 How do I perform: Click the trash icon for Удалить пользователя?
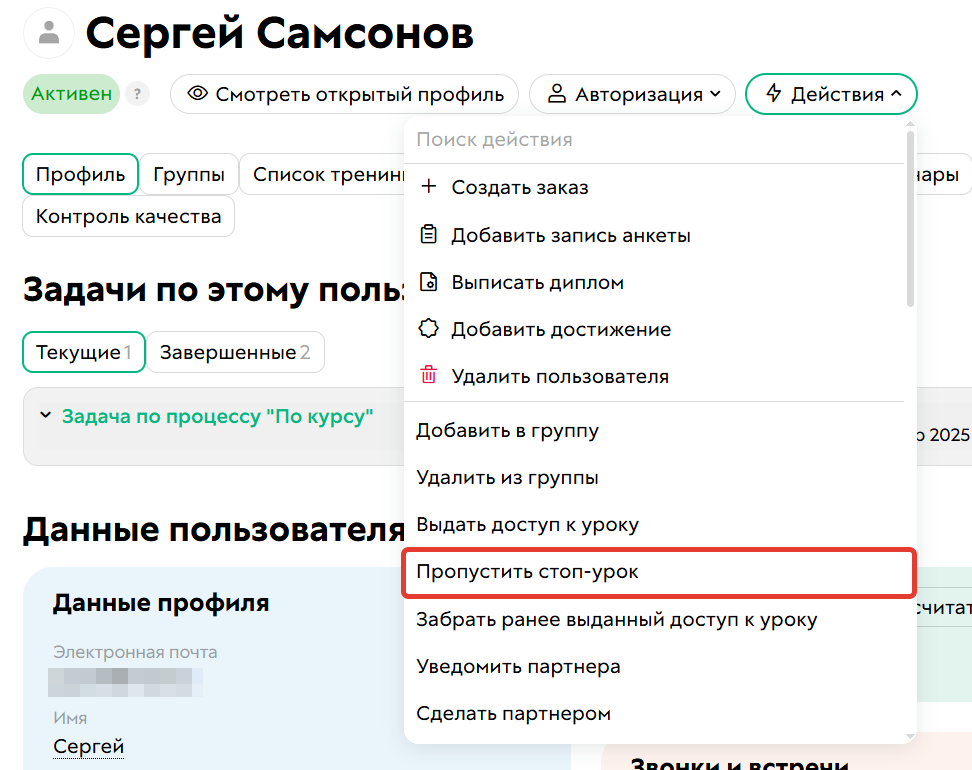429,376
